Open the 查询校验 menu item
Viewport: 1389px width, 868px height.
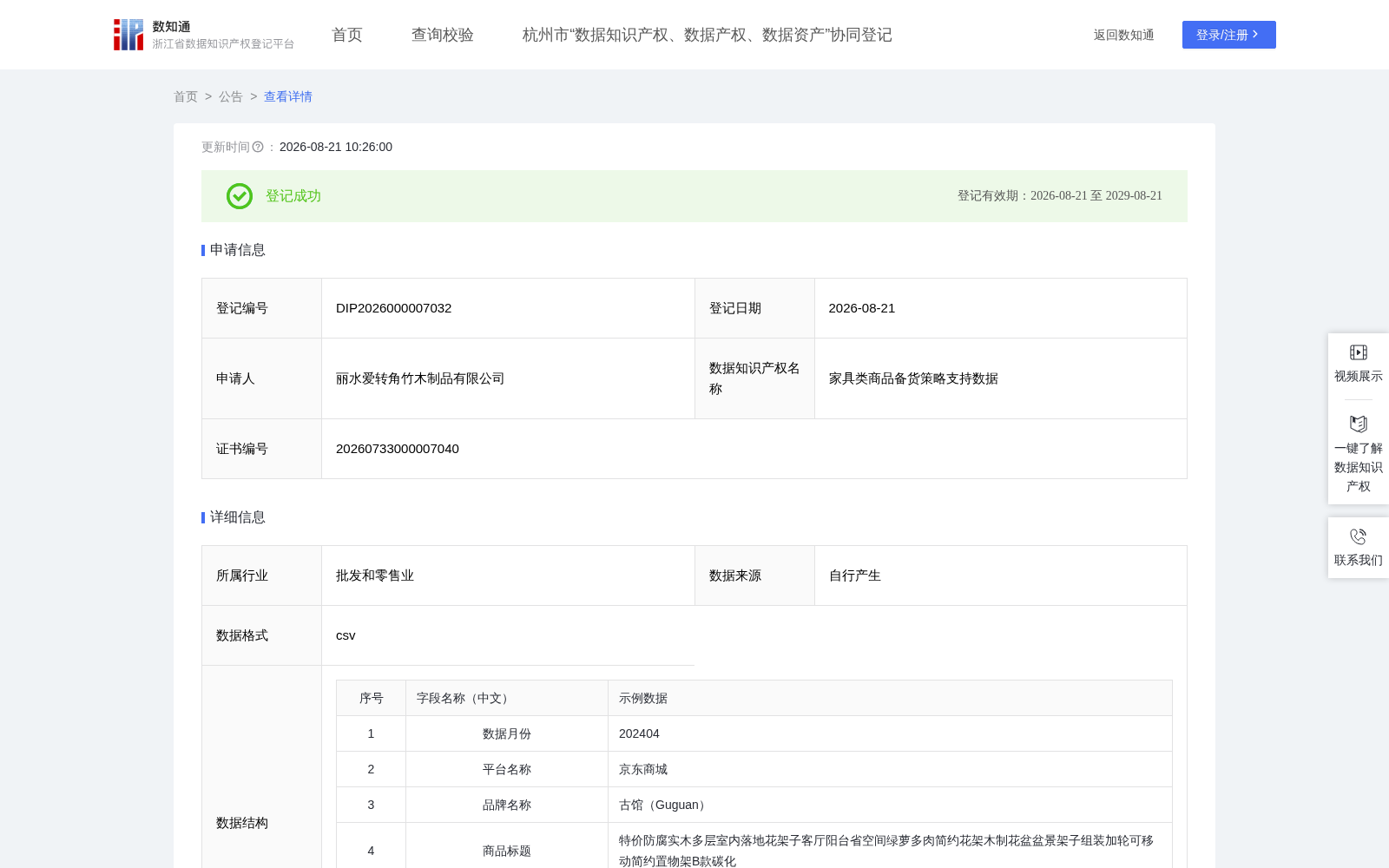tap(443, 35)
